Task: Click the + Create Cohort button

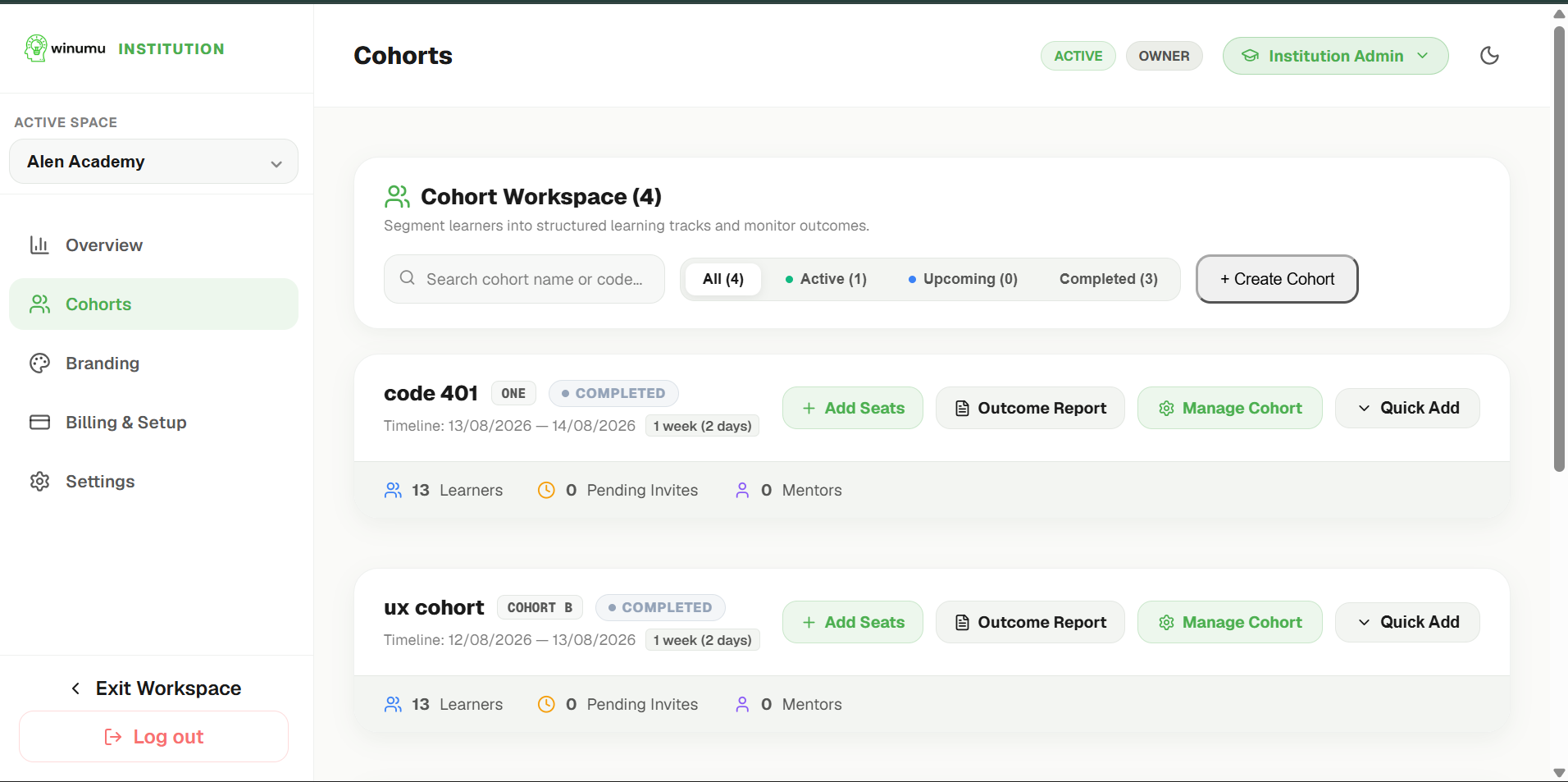Action: (1277, 279)
